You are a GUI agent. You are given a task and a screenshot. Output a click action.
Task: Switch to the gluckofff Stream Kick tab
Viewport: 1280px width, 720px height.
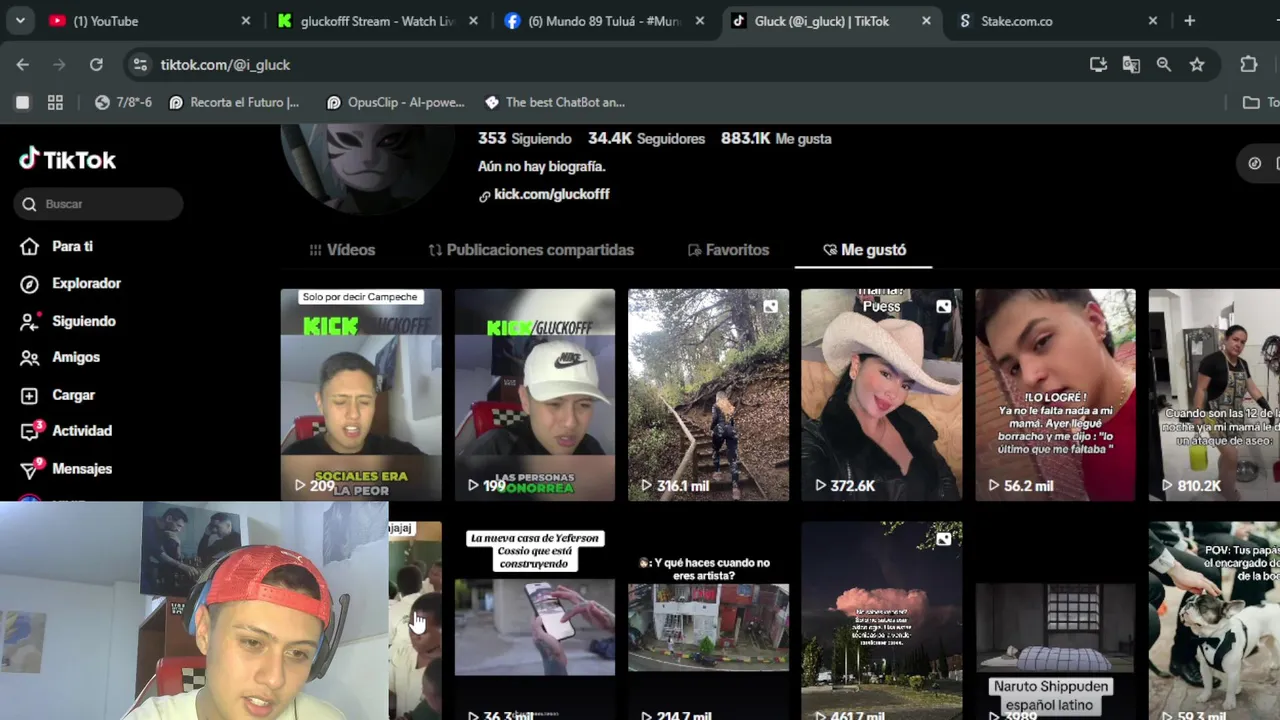pos(378,20)
